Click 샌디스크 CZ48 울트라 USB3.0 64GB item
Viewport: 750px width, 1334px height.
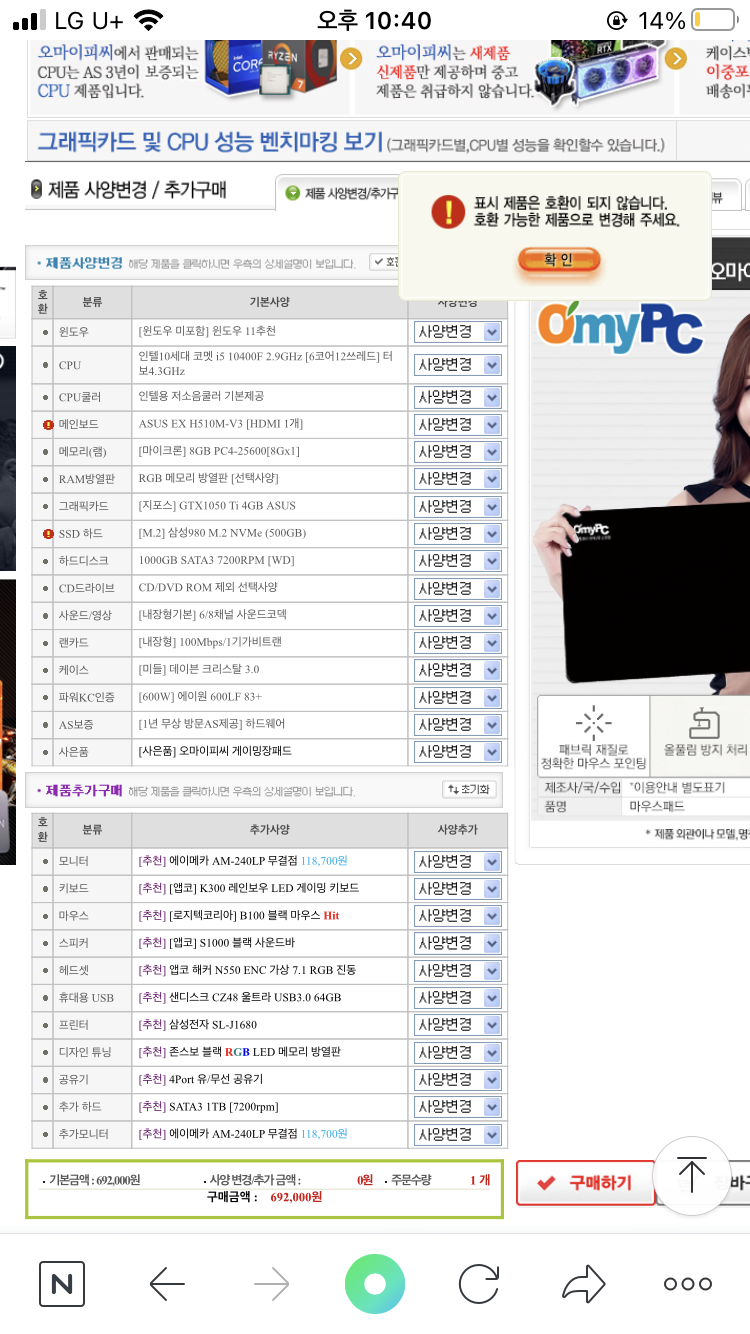point(255,997)
